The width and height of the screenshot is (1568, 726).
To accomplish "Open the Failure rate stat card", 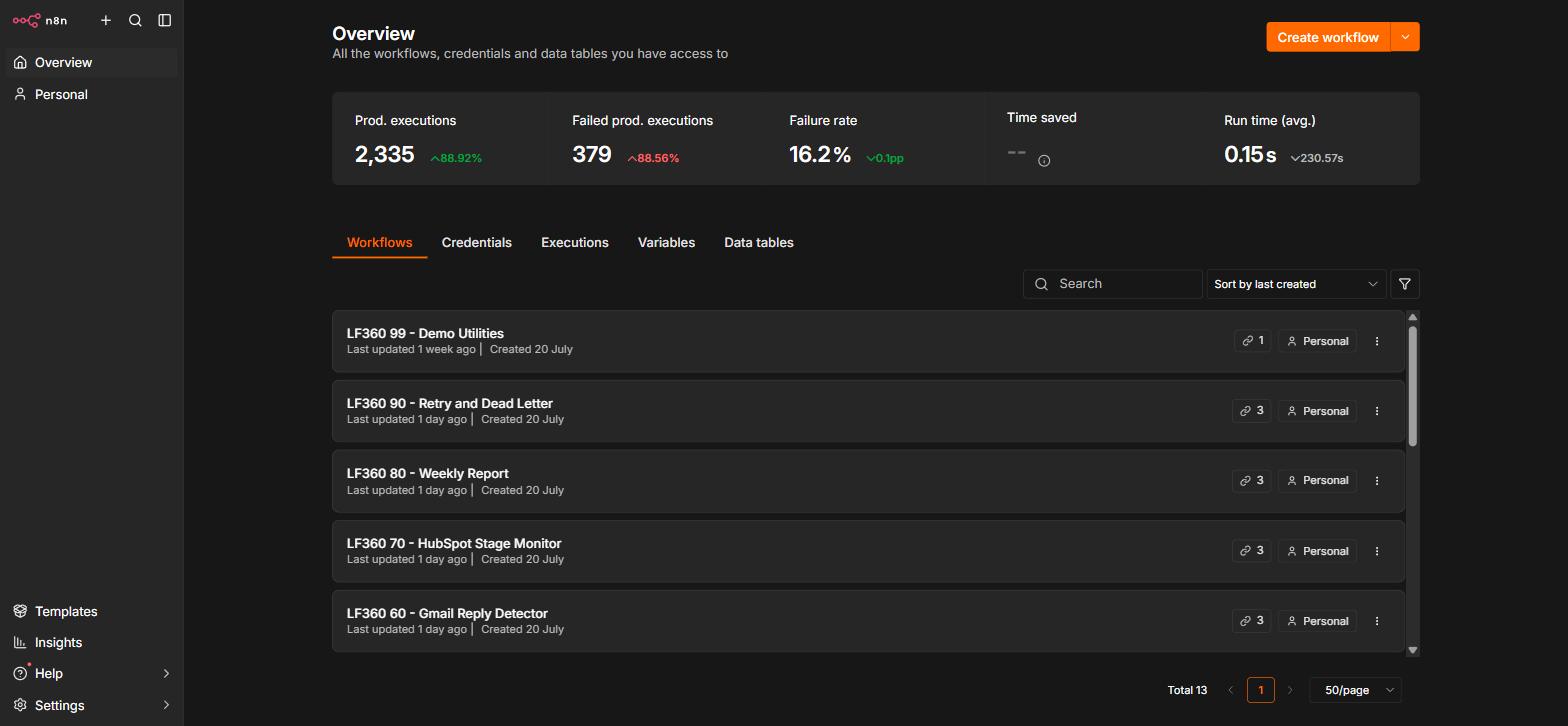I will pyautogui.click(x=876, y=138).
